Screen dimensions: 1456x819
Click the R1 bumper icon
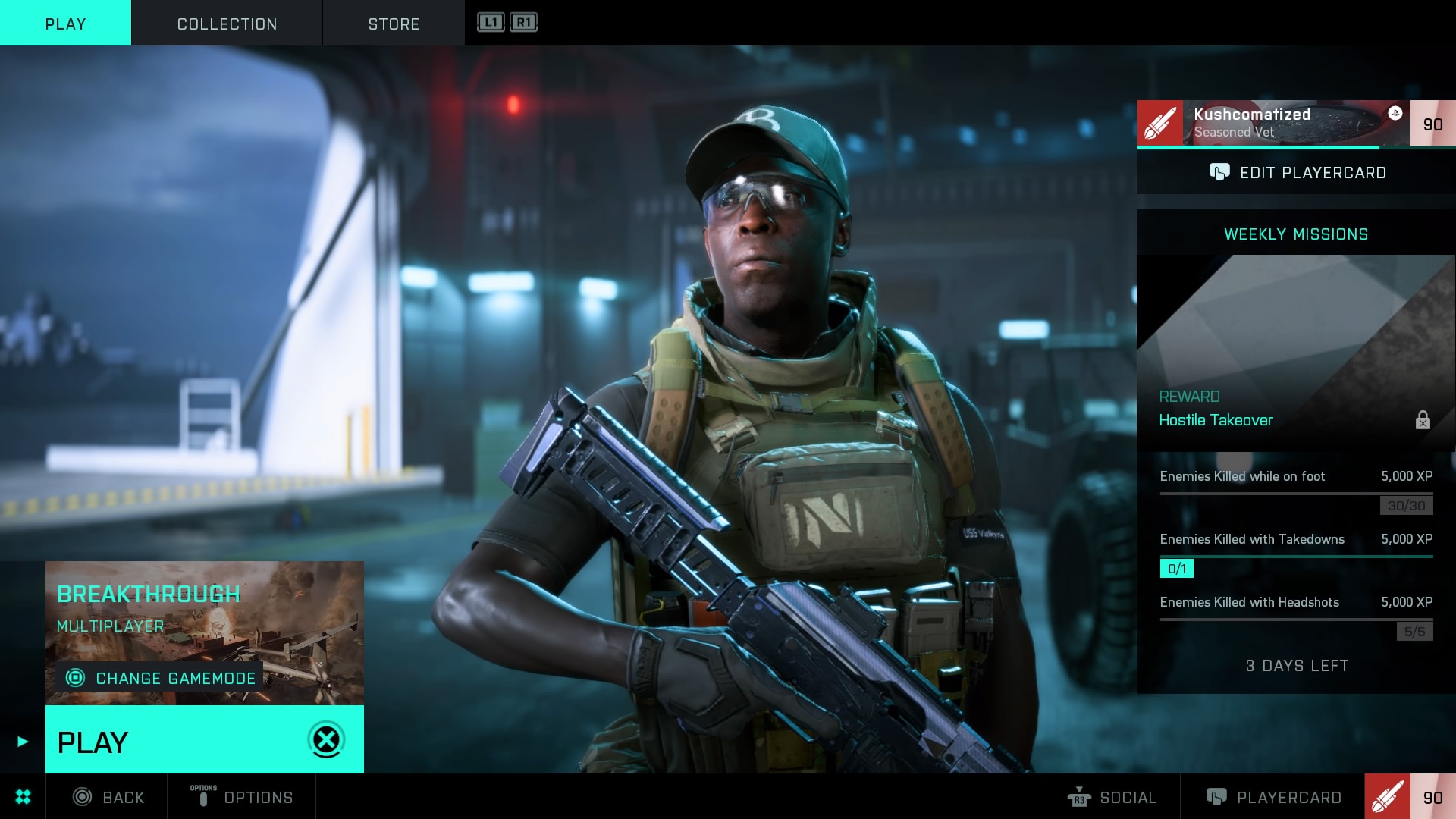pos(523,22)
